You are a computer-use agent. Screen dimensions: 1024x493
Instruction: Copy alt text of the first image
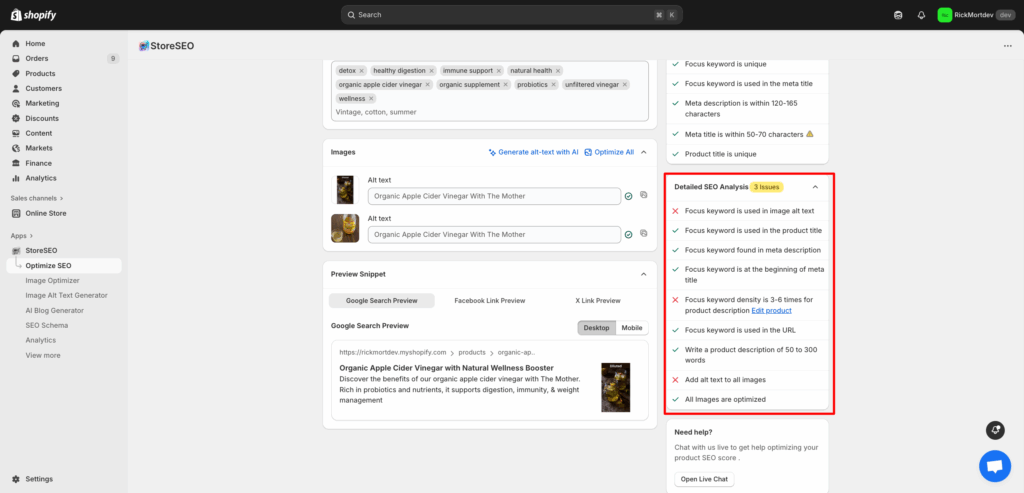(644, 196)
